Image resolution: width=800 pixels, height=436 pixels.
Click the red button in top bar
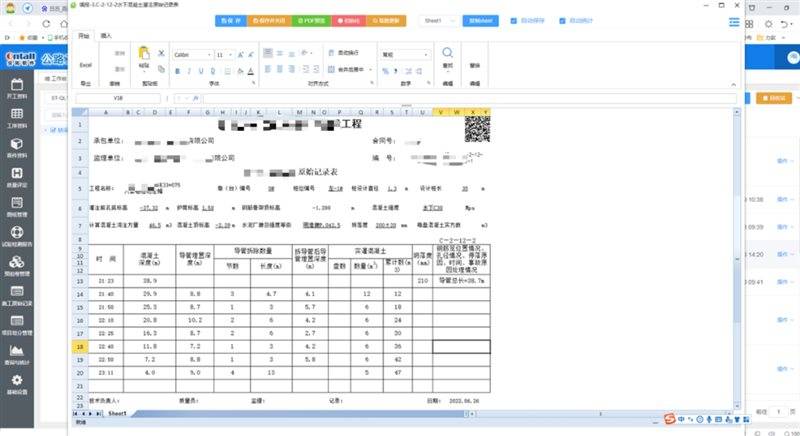click(348, 21)
